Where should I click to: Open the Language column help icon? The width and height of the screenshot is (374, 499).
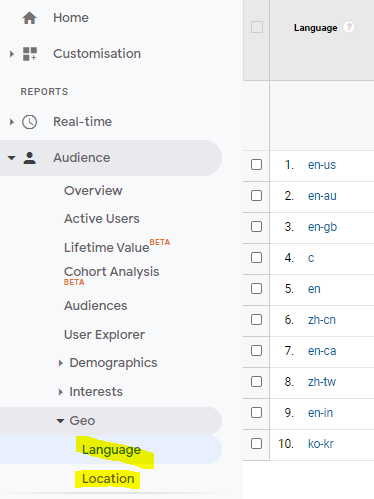pos(349,27)
